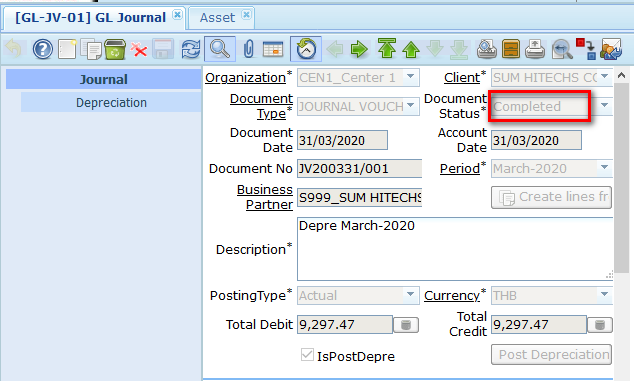Click the Period label link

(460, 168)
